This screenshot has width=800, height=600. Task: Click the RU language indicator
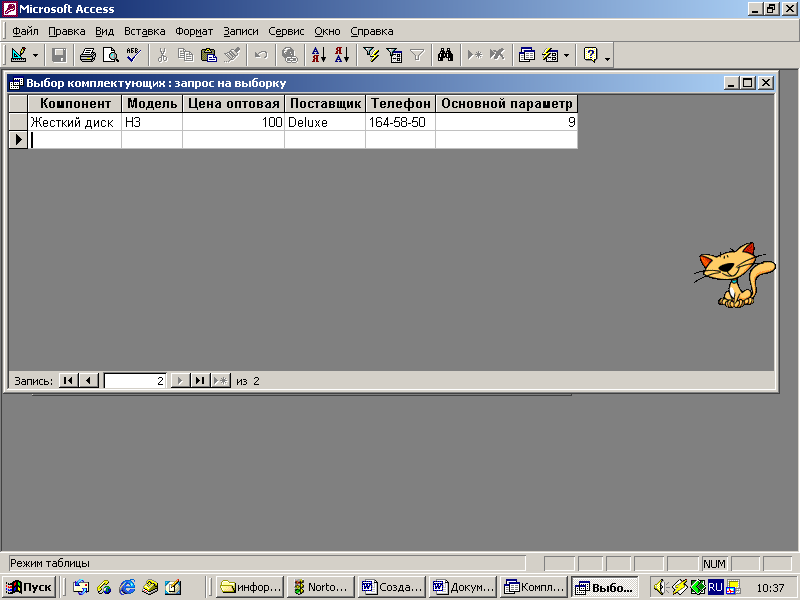pos(715,587)
